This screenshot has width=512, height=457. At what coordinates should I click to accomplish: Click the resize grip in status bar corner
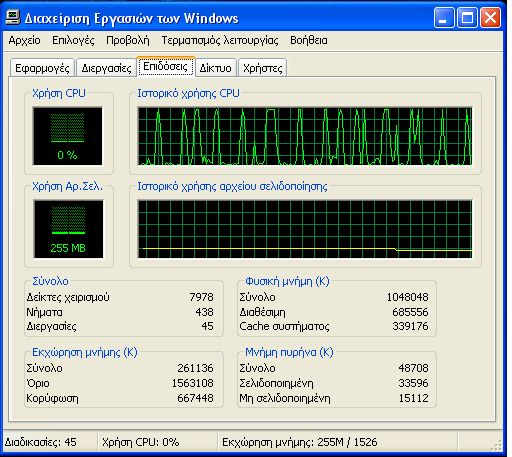497,445
